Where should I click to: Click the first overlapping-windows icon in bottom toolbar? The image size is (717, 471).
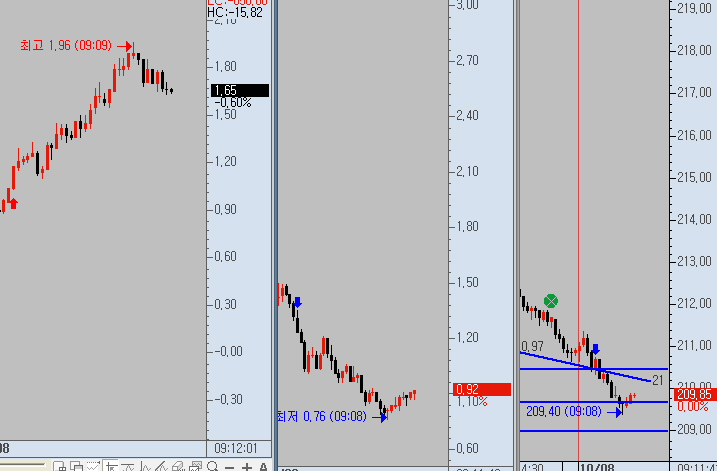coord(60,466)
